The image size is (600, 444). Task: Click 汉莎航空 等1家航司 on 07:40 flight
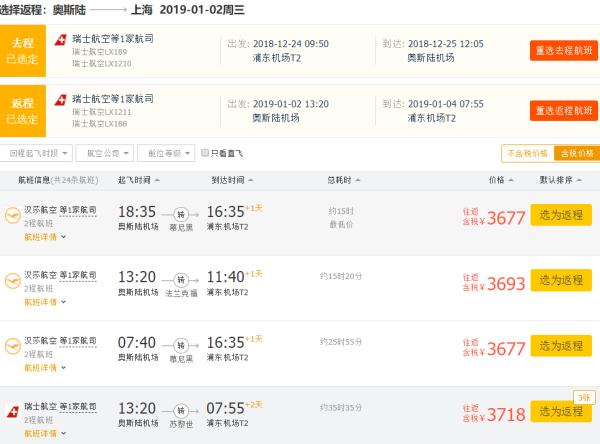[60, 341]
